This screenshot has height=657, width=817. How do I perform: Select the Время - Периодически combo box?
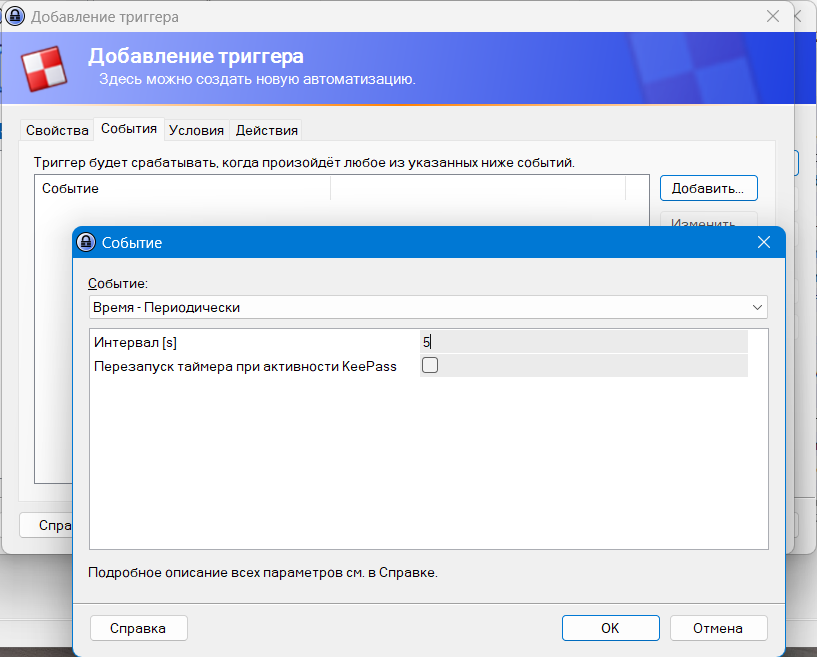point(428,307)
